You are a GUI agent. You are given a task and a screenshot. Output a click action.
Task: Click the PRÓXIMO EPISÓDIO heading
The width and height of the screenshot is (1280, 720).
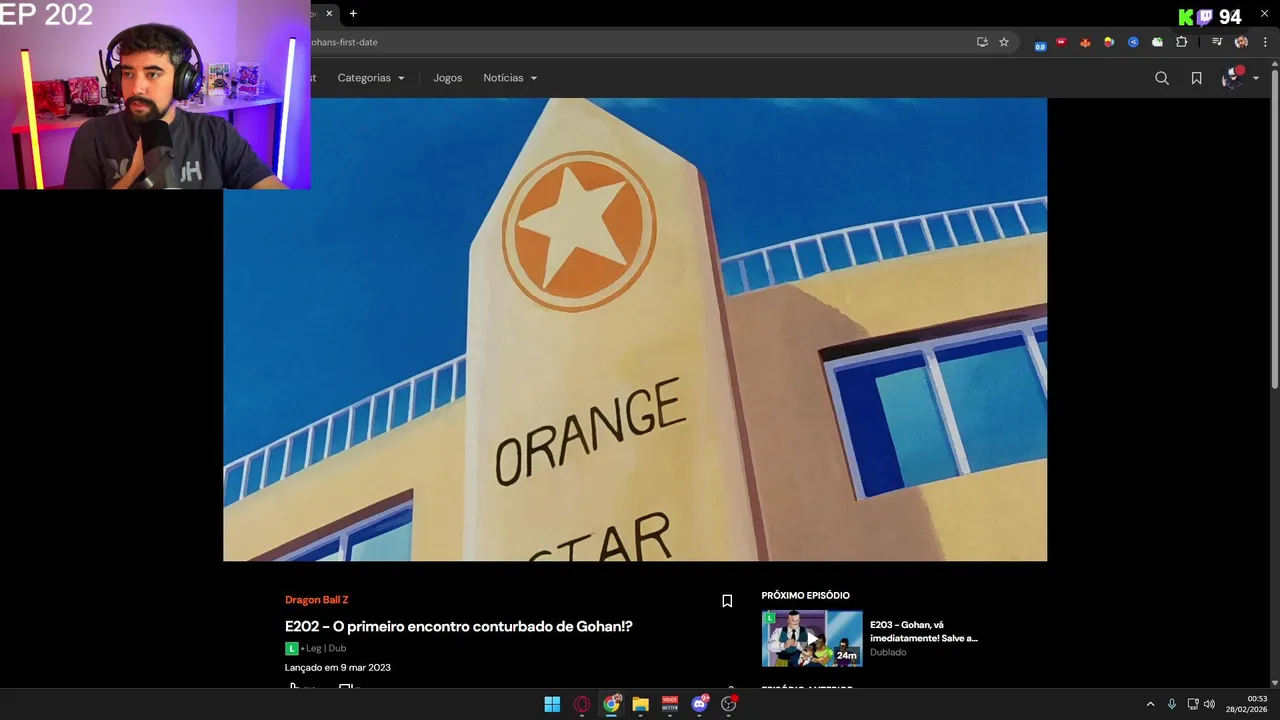806,595
